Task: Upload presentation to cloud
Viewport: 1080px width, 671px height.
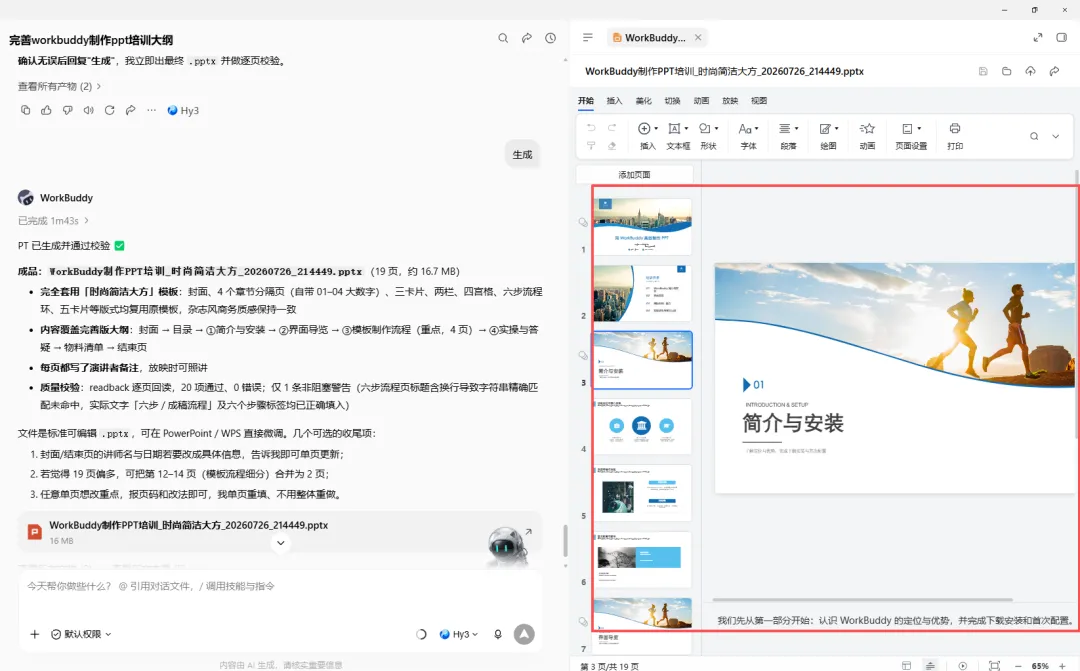Action: (1030, 71)
